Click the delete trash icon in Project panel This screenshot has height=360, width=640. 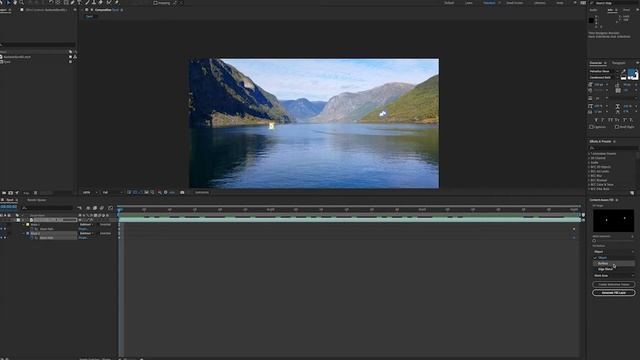[36, 193]
